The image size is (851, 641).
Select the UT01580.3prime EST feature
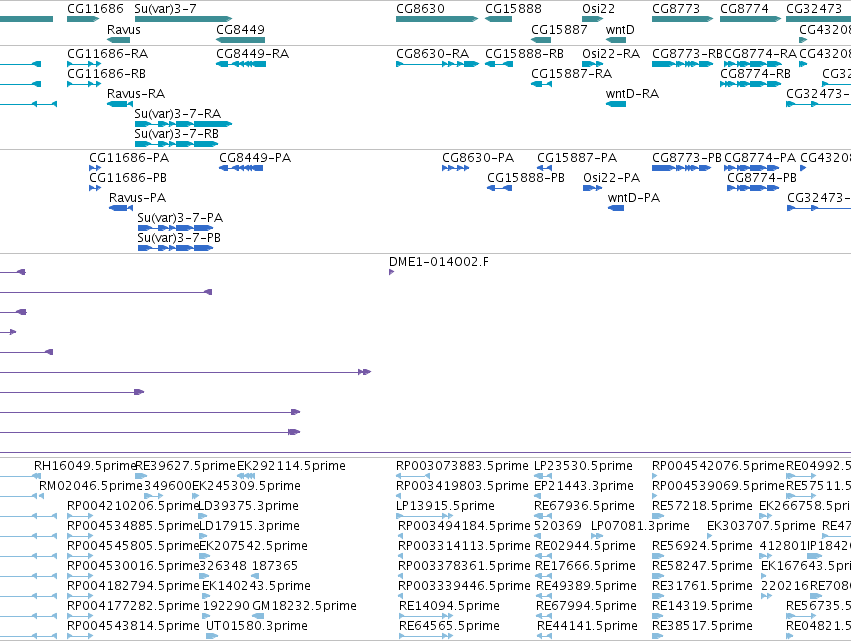click(x=212, y=636)
